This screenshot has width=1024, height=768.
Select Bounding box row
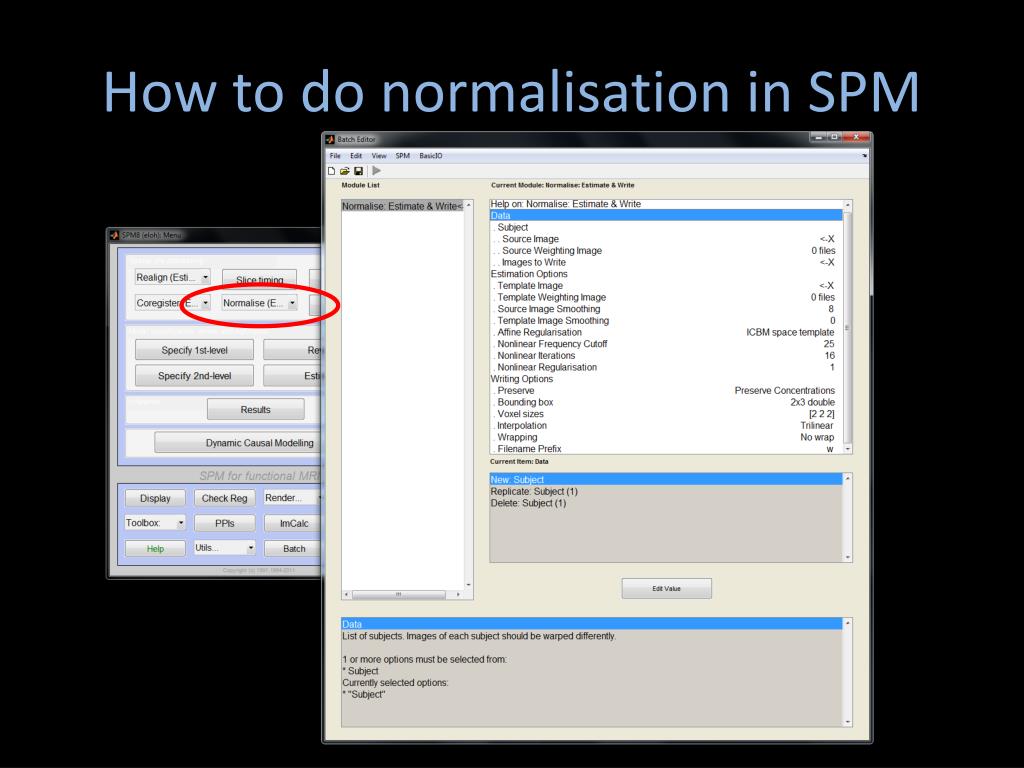666,402
